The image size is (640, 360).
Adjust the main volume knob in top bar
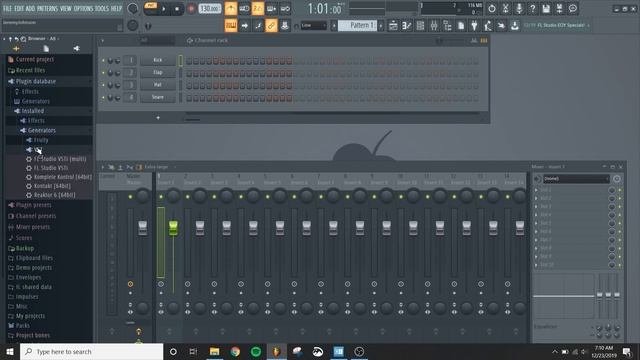(133, 8)
